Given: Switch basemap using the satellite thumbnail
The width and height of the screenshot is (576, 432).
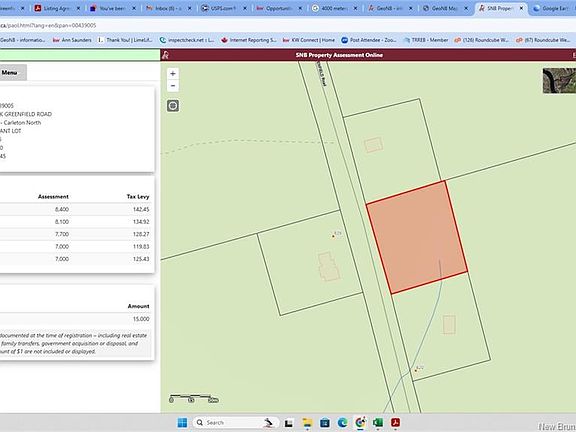Looking at the screenshot, I should tap(559, 80).
